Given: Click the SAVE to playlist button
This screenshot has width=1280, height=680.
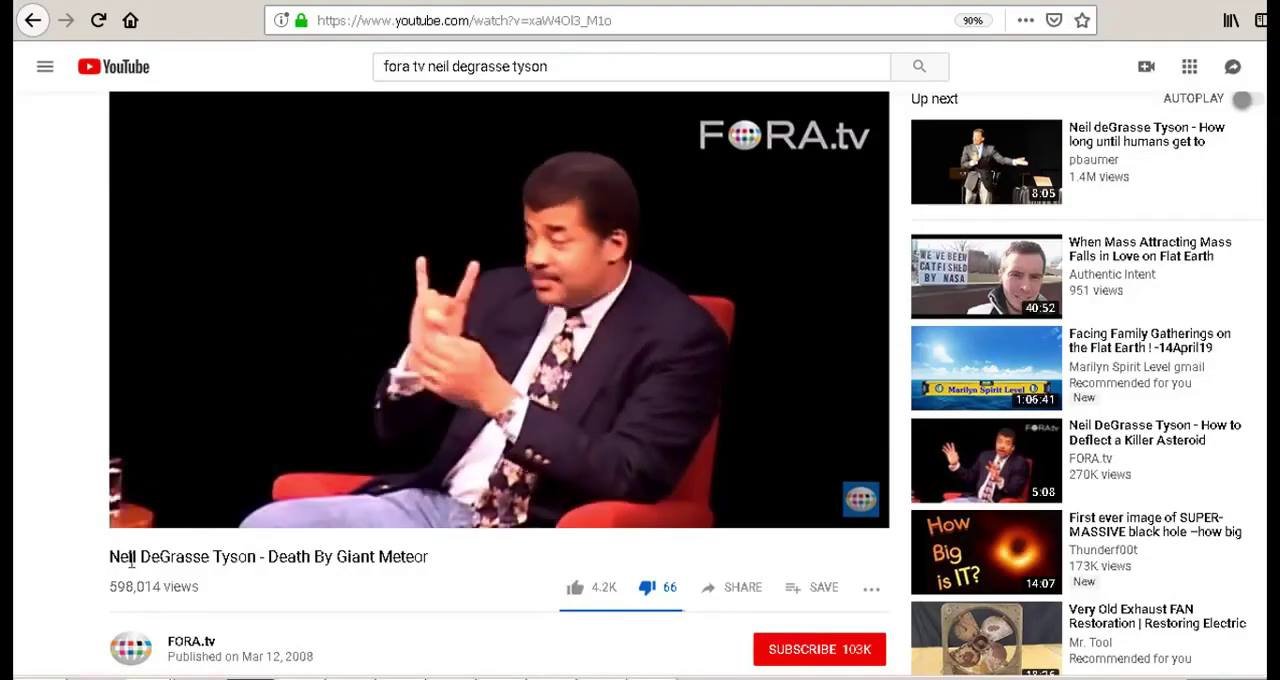Looking at the screenshot, I should [812, 588].
